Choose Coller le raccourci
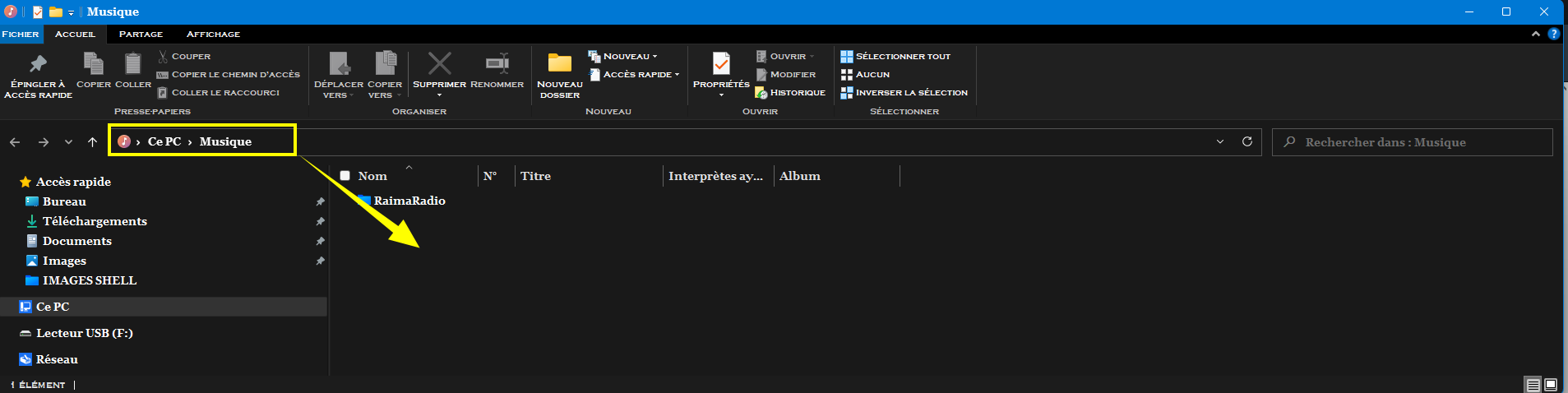 [x=219, y=93]
